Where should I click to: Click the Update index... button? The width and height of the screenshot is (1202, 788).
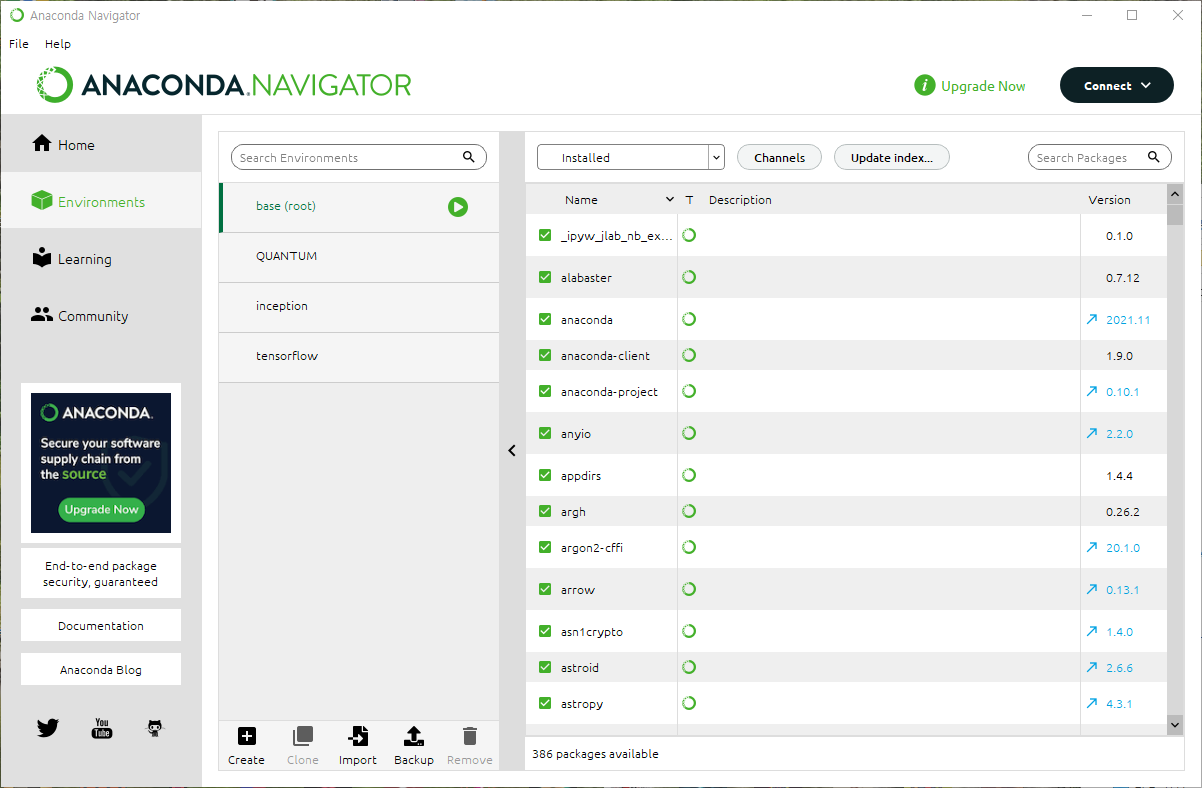click(891, 157)
